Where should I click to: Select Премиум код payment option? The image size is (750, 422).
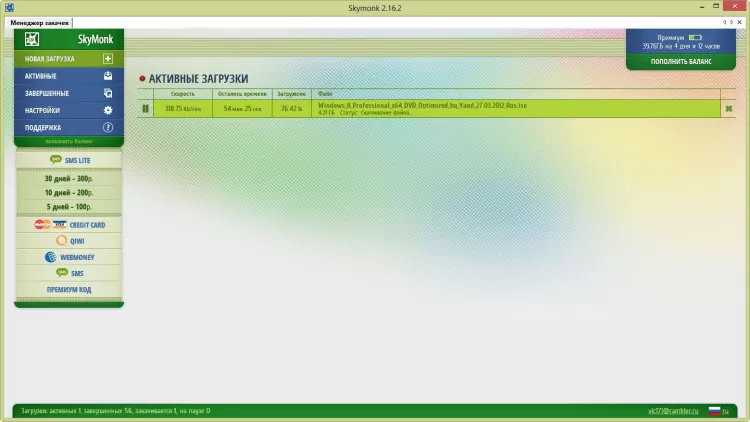(x=69, y=289)
